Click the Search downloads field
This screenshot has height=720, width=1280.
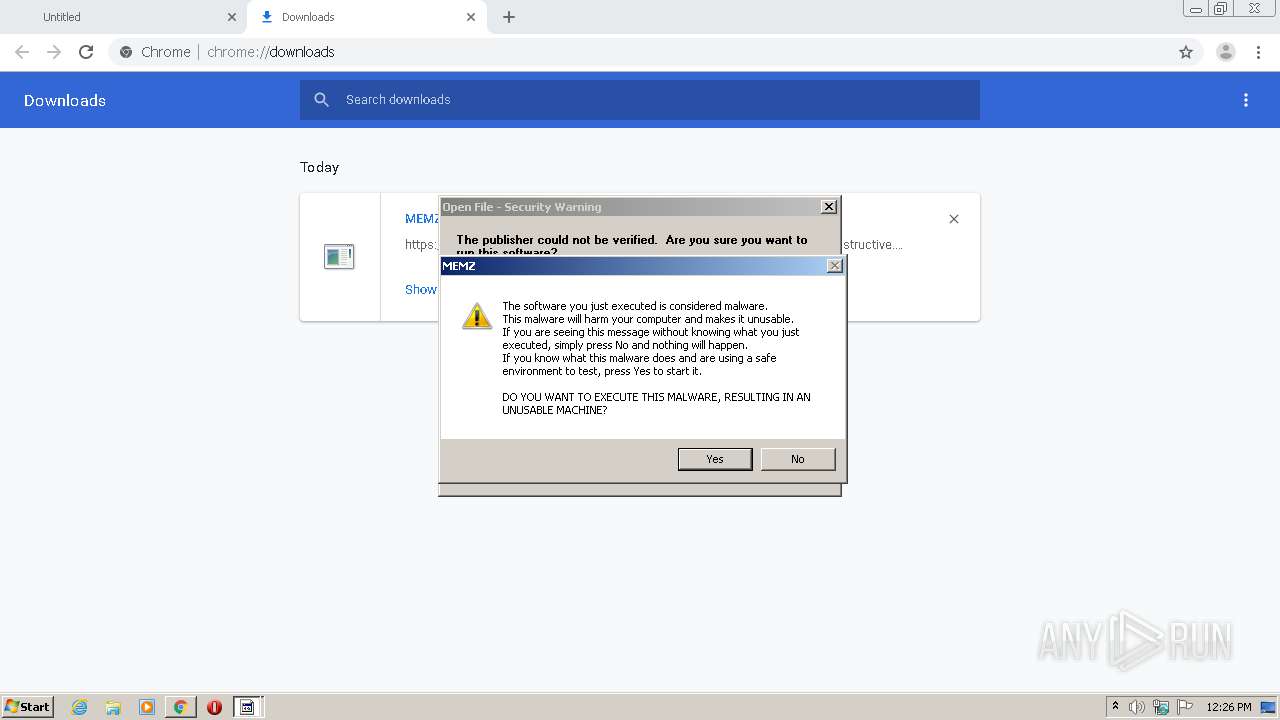(x=640, y=100)
